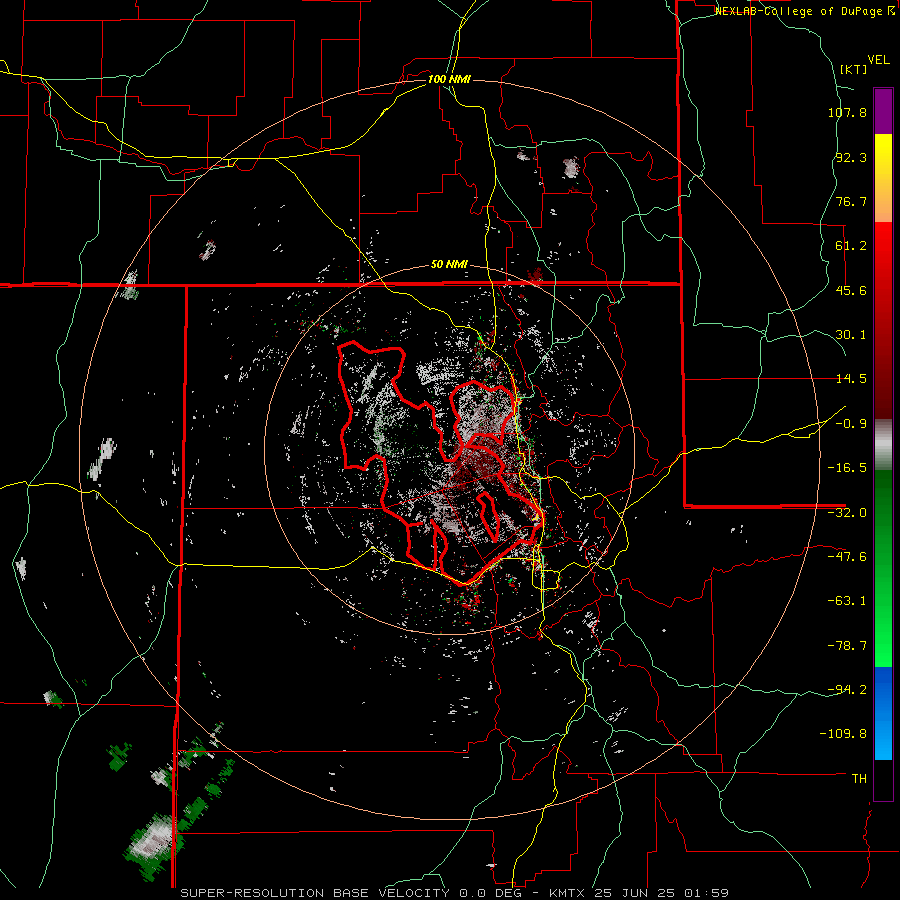
Task: Click the Super-Resolution Base Velocity caption
Action: [x=455, y=893]
